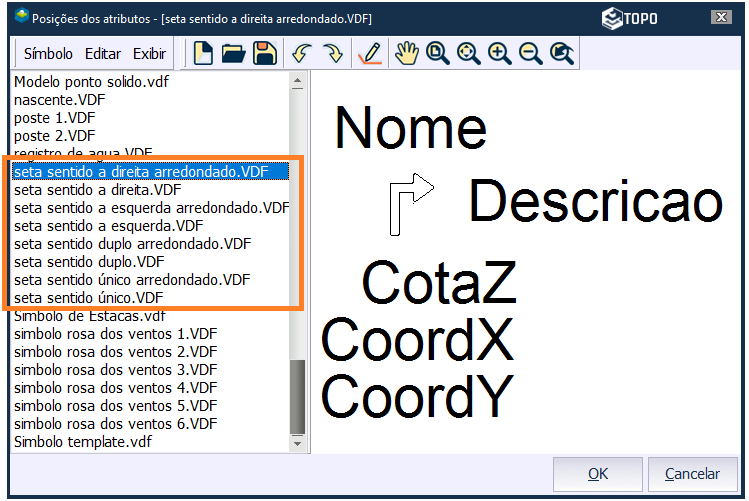Click the list scrollbar down arrow
Viewport: 749px width, 501px height.
(296, 443)
